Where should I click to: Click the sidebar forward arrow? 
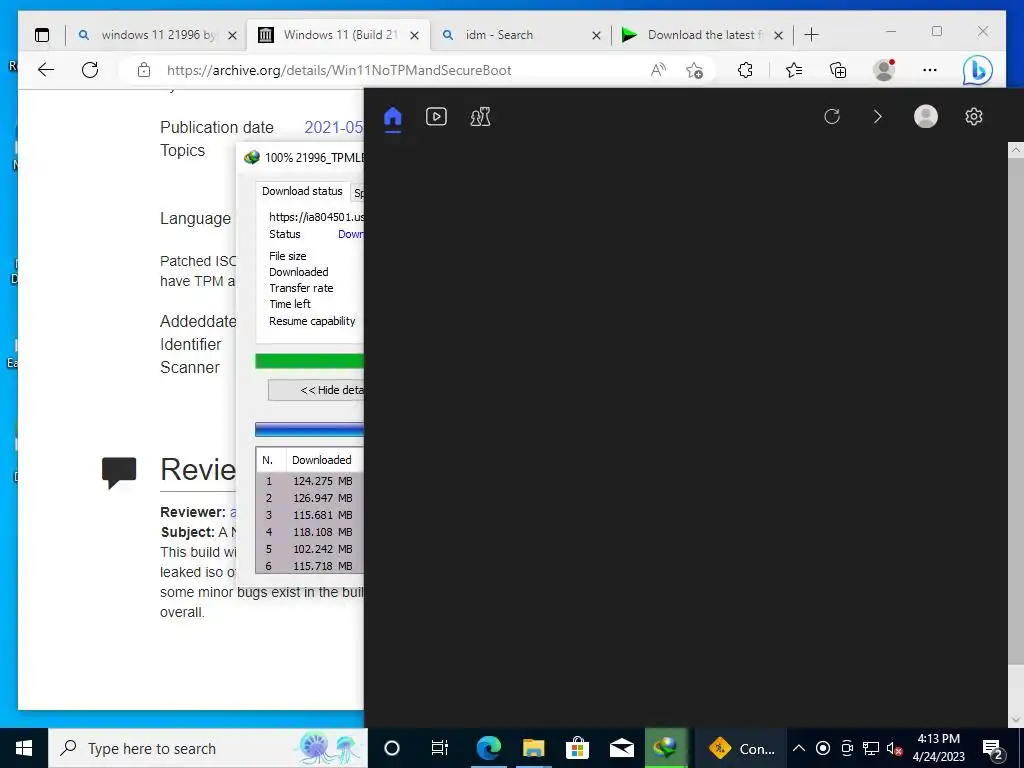coord(878,117)
